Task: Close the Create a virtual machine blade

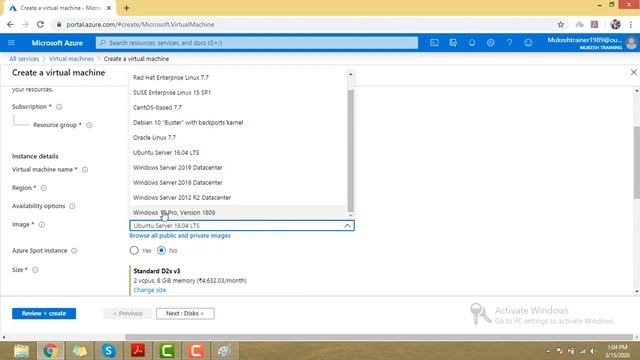Action: (633, 72)
